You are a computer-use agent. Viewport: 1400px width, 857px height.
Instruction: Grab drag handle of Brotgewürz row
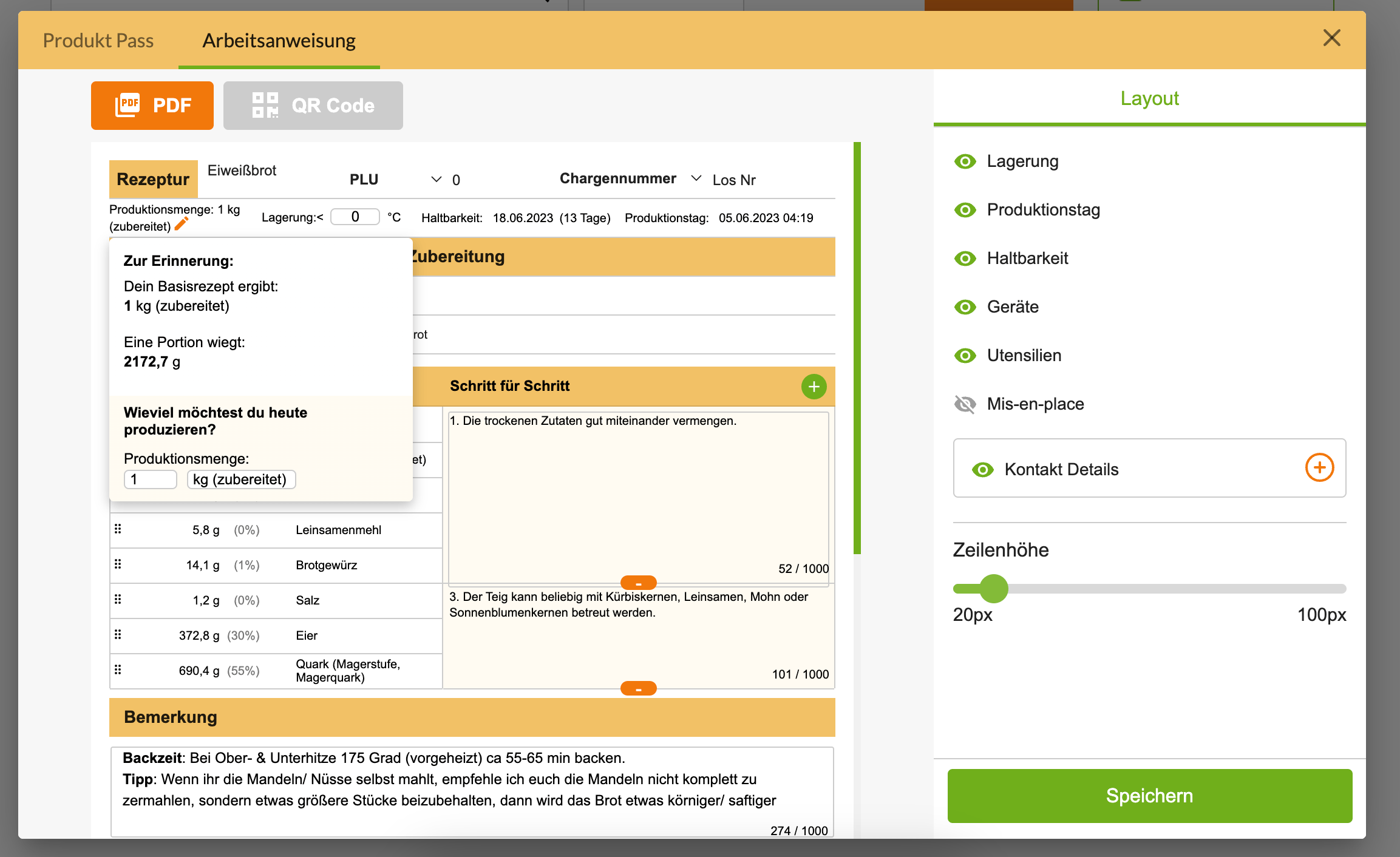118,564
